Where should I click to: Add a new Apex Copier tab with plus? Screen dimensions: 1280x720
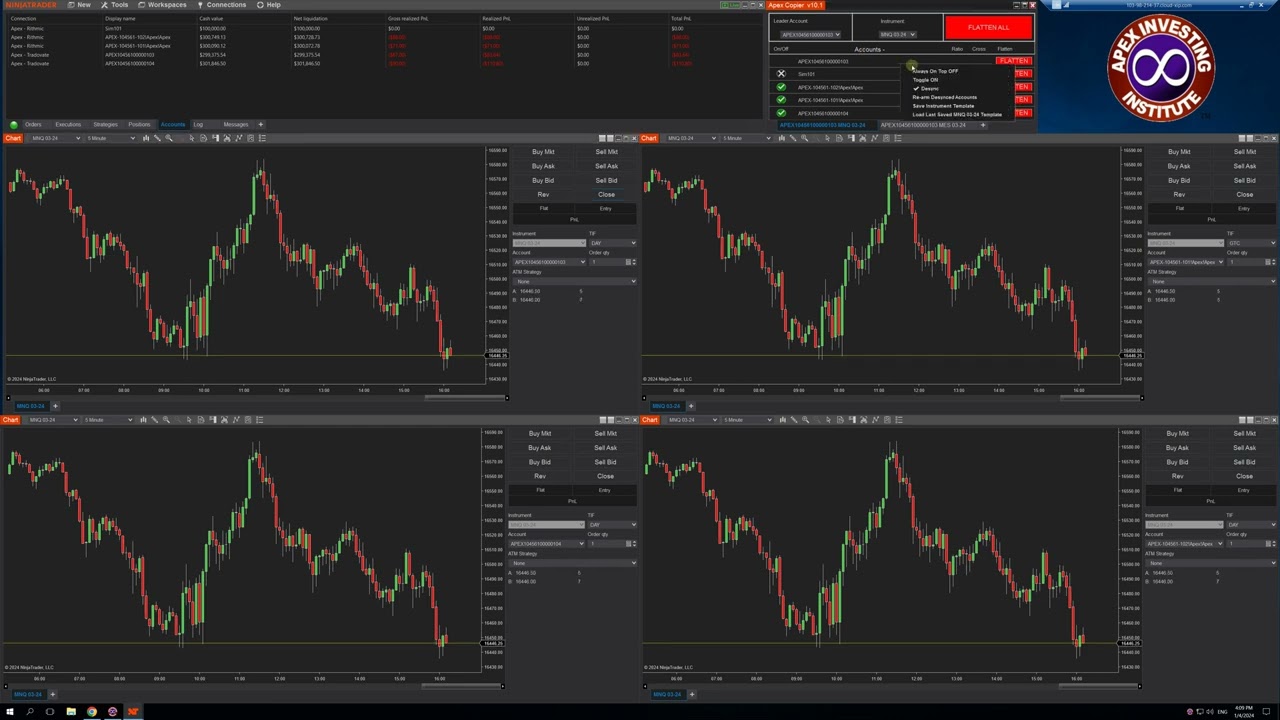click(983, 125)
